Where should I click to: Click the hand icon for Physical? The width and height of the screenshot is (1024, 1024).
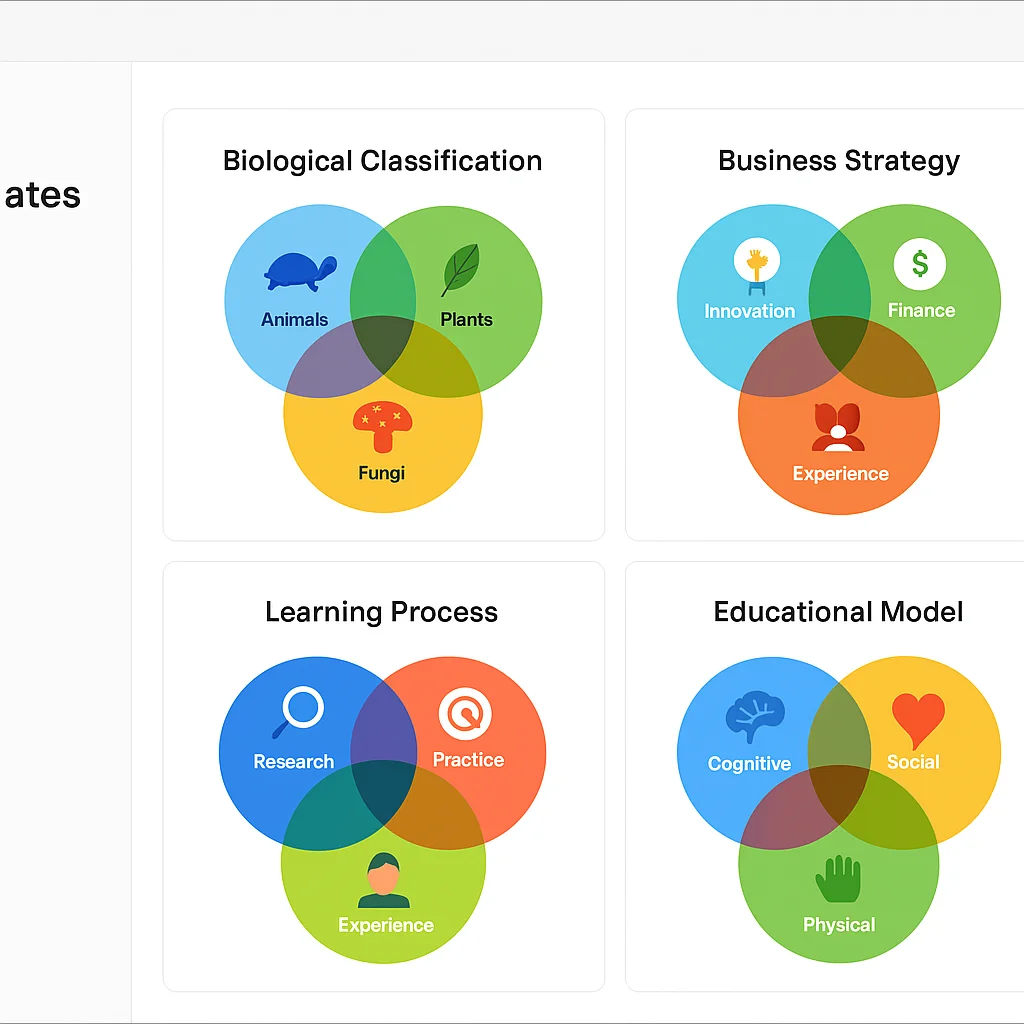tap(838, 876)
